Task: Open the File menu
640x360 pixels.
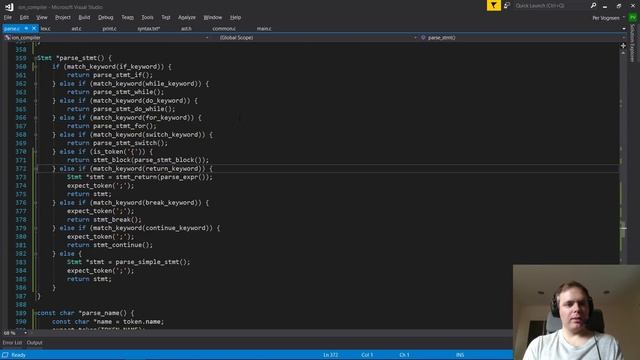Action: click(x=8, y=18)
